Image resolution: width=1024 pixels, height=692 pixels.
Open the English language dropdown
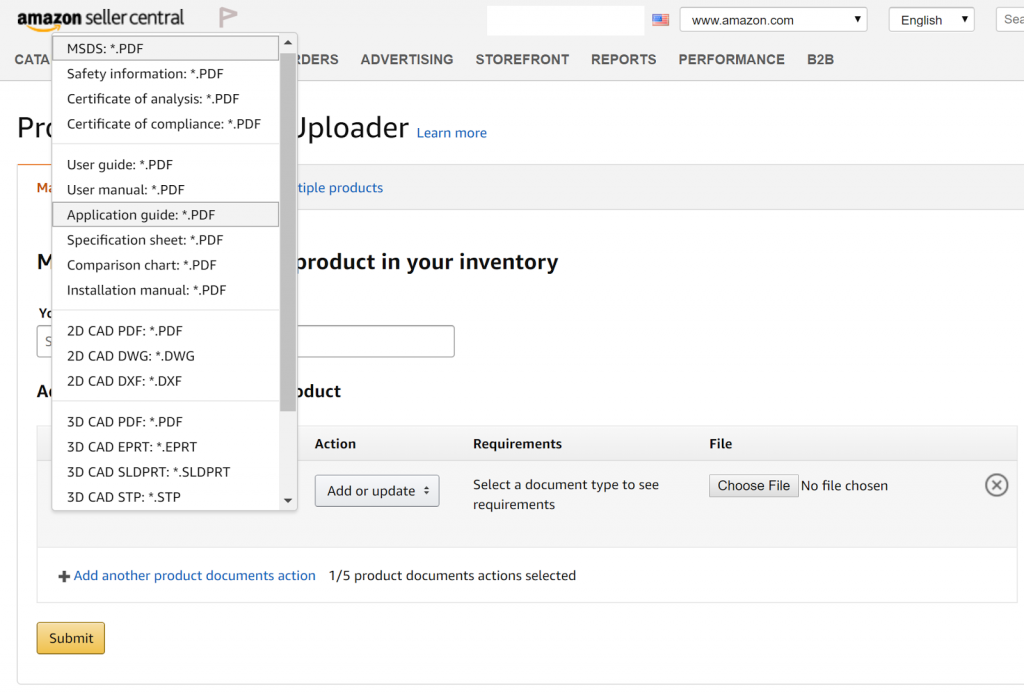tap(931, 20)
